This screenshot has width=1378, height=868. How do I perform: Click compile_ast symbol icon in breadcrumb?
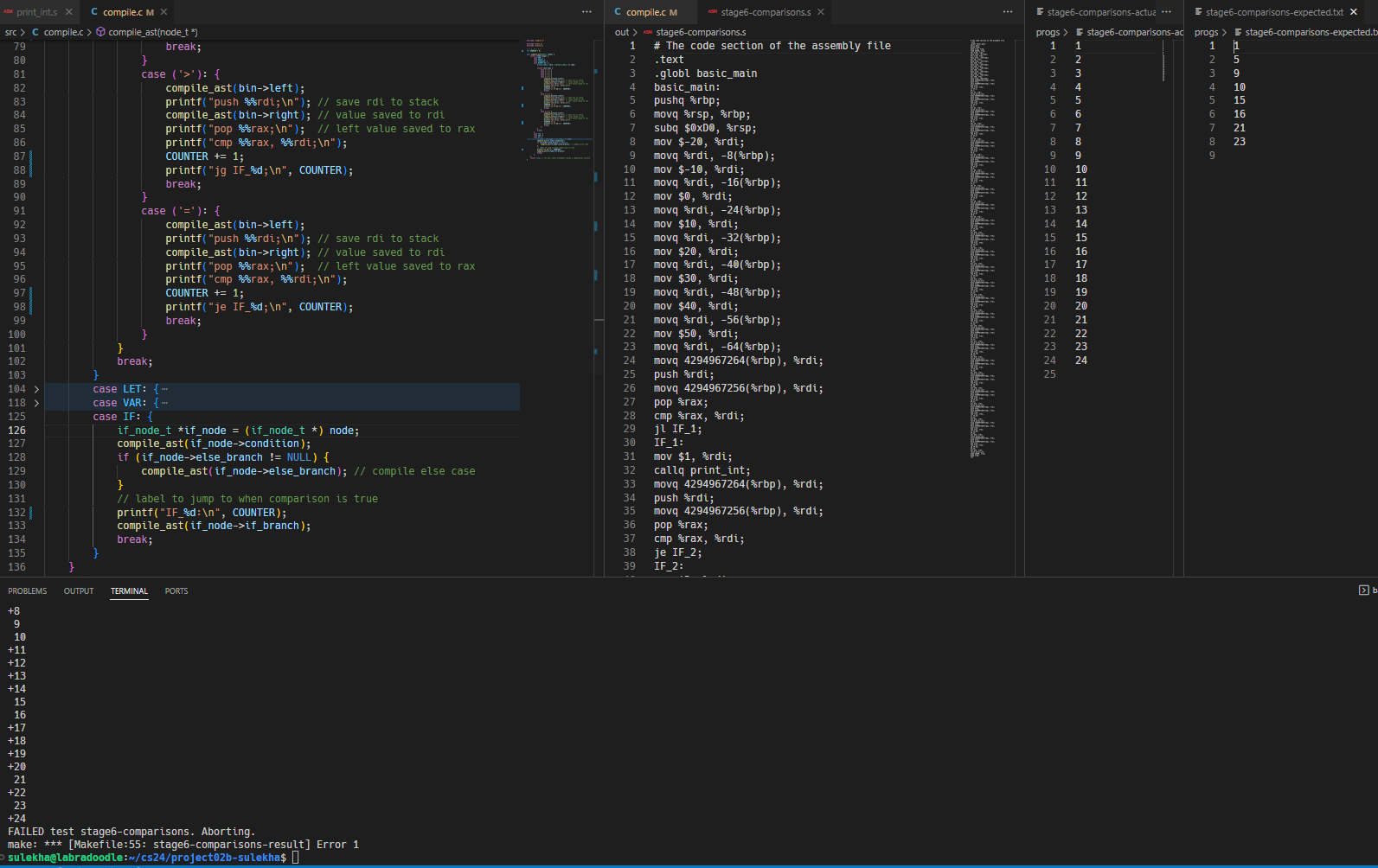pos(101,32)
